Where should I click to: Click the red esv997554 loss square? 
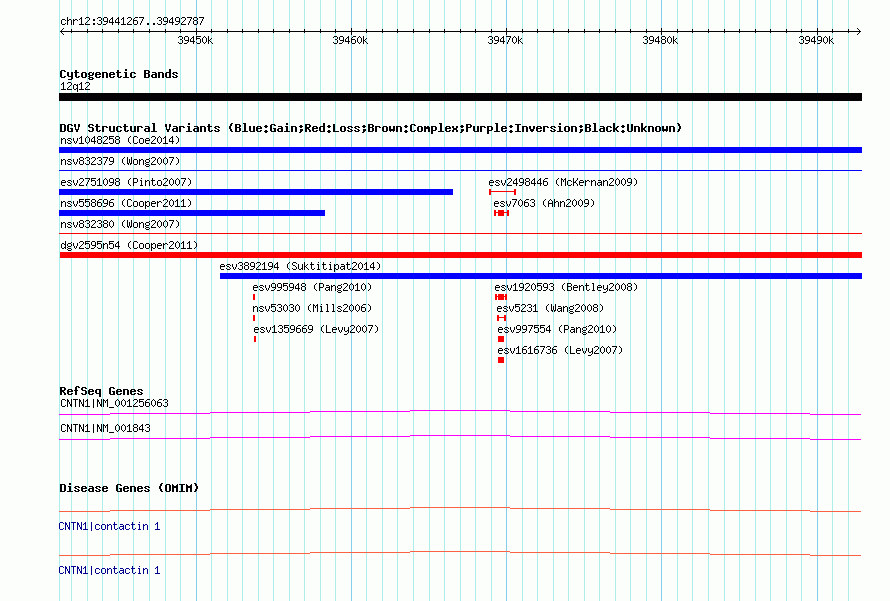click(x=501, y=339)
